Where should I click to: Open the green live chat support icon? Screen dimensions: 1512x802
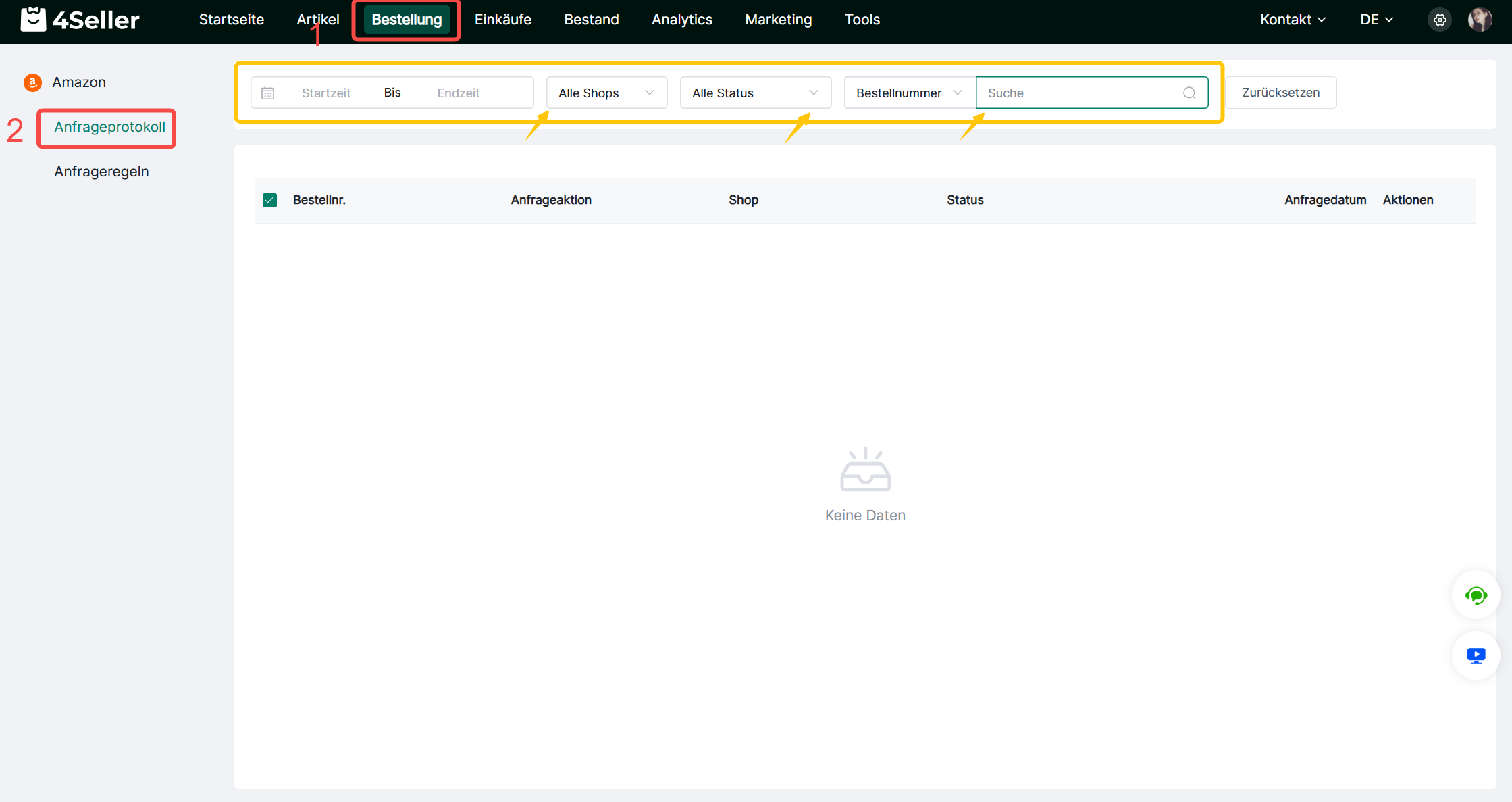tap(1476, 595)
